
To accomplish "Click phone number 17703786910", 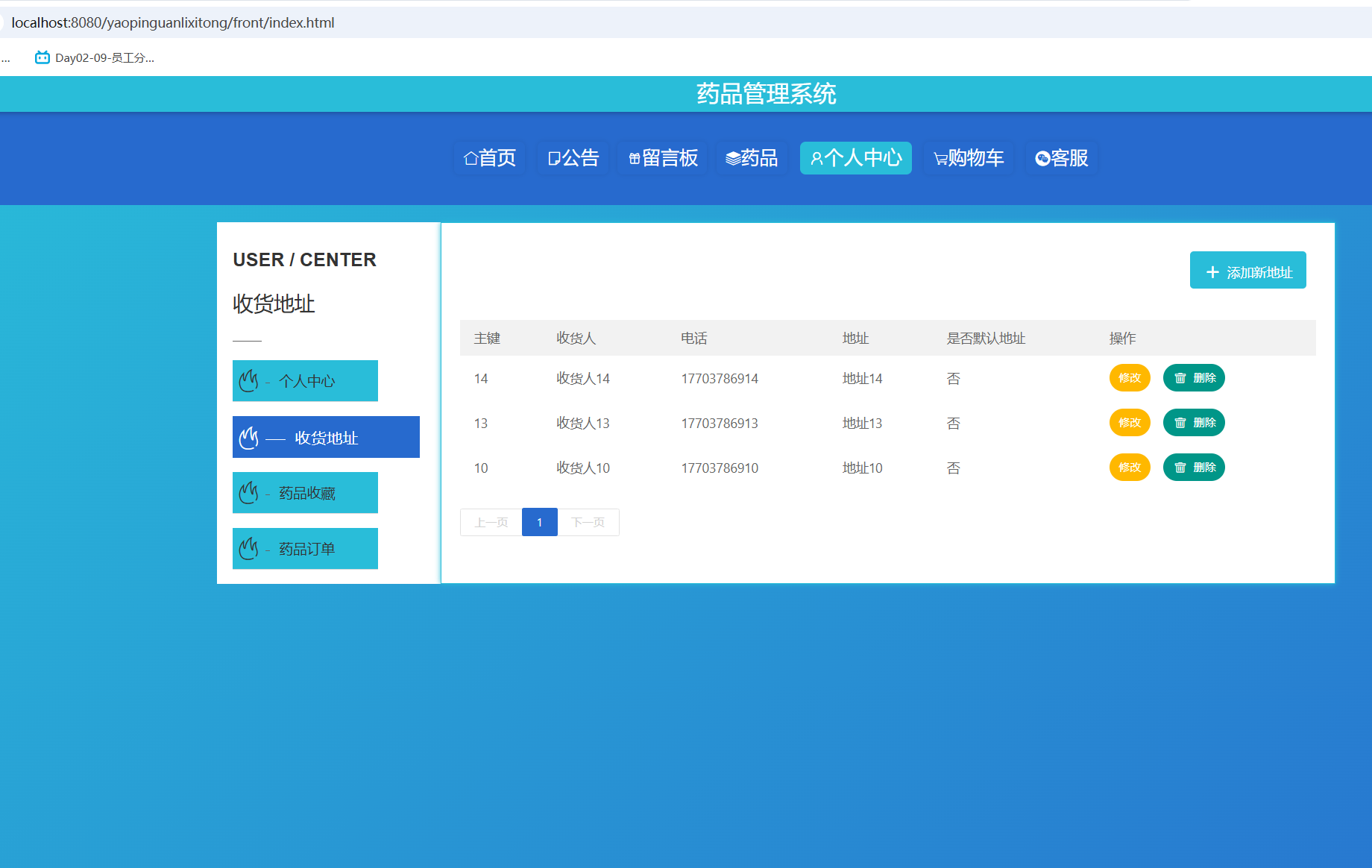I will (720, 468).
